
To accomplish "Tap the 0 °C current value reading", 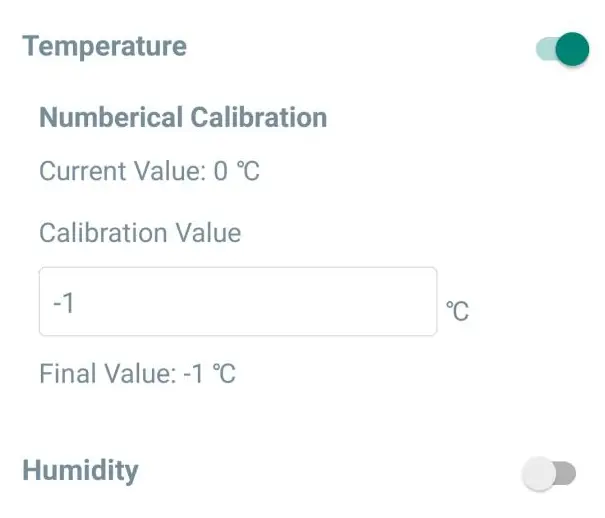I will click(x=237, y=171).
